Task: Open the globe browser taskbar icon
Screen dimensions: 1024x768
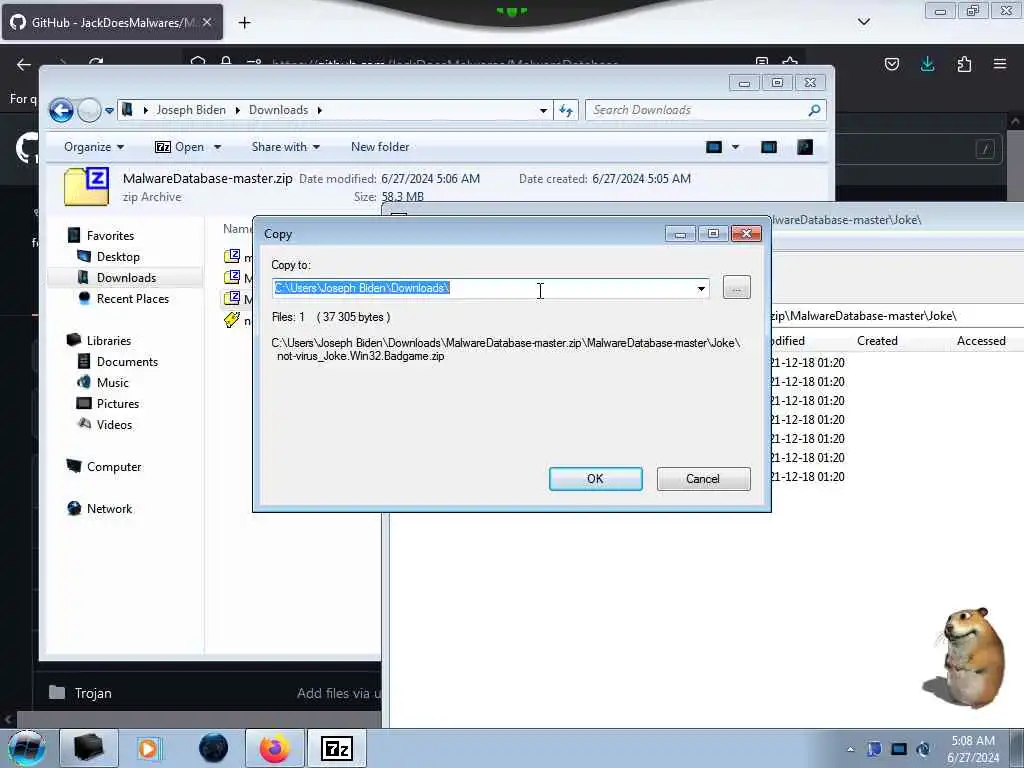Action: pyautogui.click(x=213, y=748)
